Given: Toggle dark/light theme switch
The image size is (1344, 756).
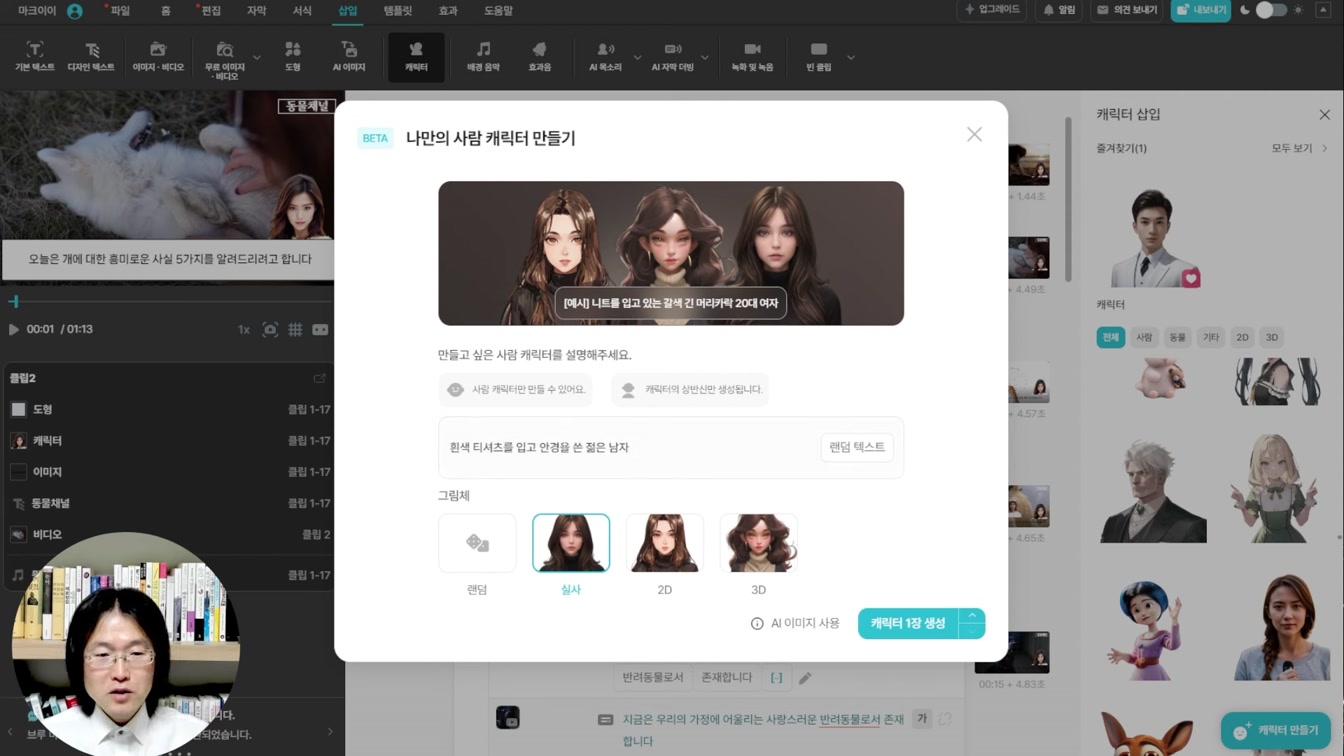Looking at the screenshot, I should click(1271, 10).
